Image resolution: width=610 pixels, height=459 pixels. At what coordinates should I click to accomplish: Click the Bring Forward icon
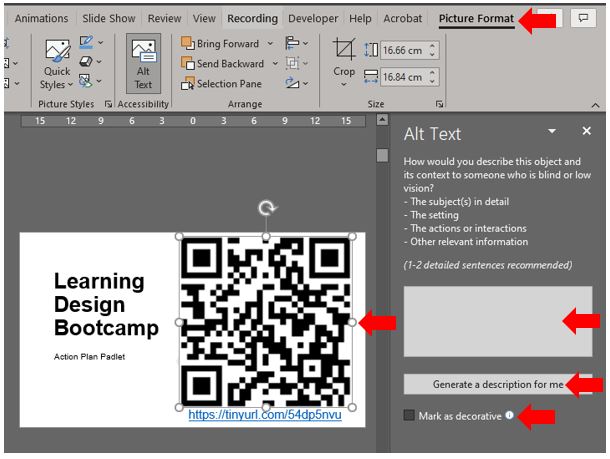[188, 43]
